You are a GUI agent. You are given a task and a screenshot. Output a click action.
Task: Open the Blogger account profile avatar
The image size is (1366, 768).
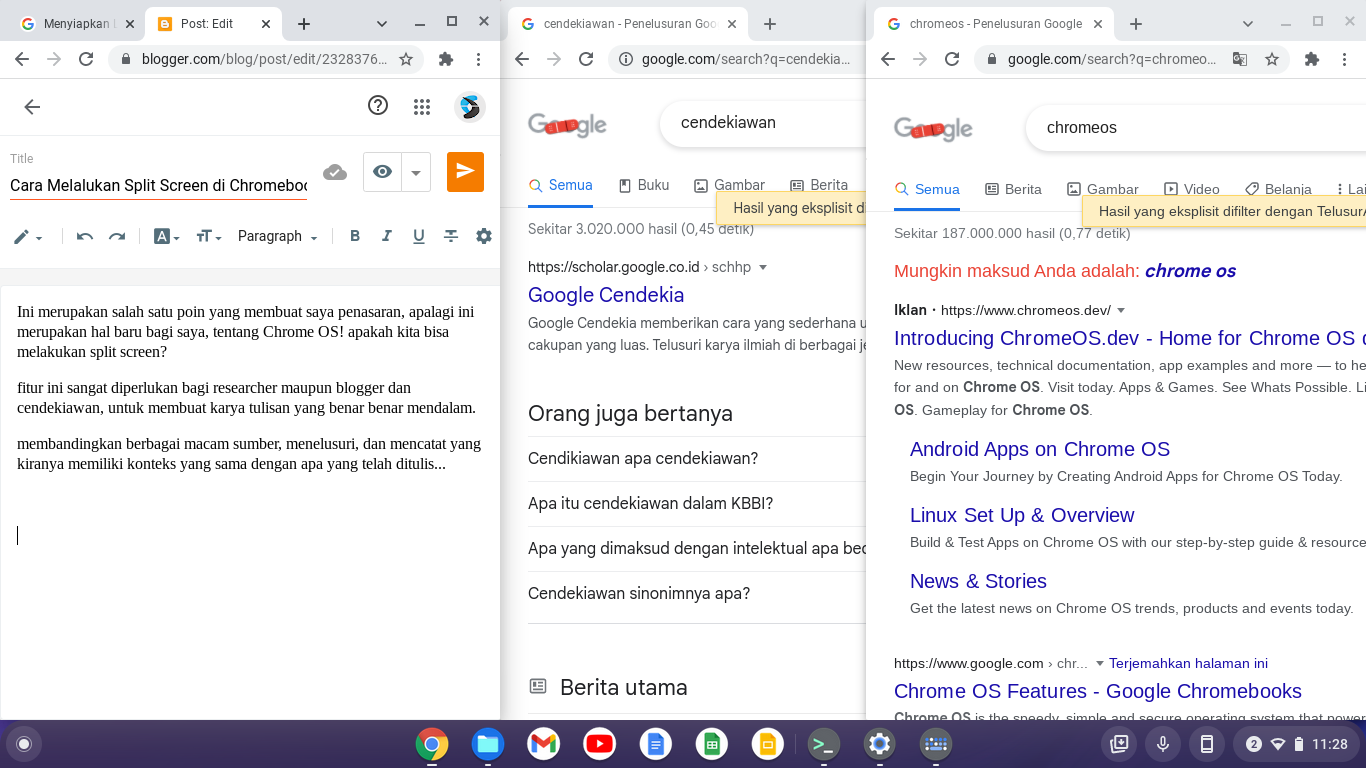tap(470, 107)
